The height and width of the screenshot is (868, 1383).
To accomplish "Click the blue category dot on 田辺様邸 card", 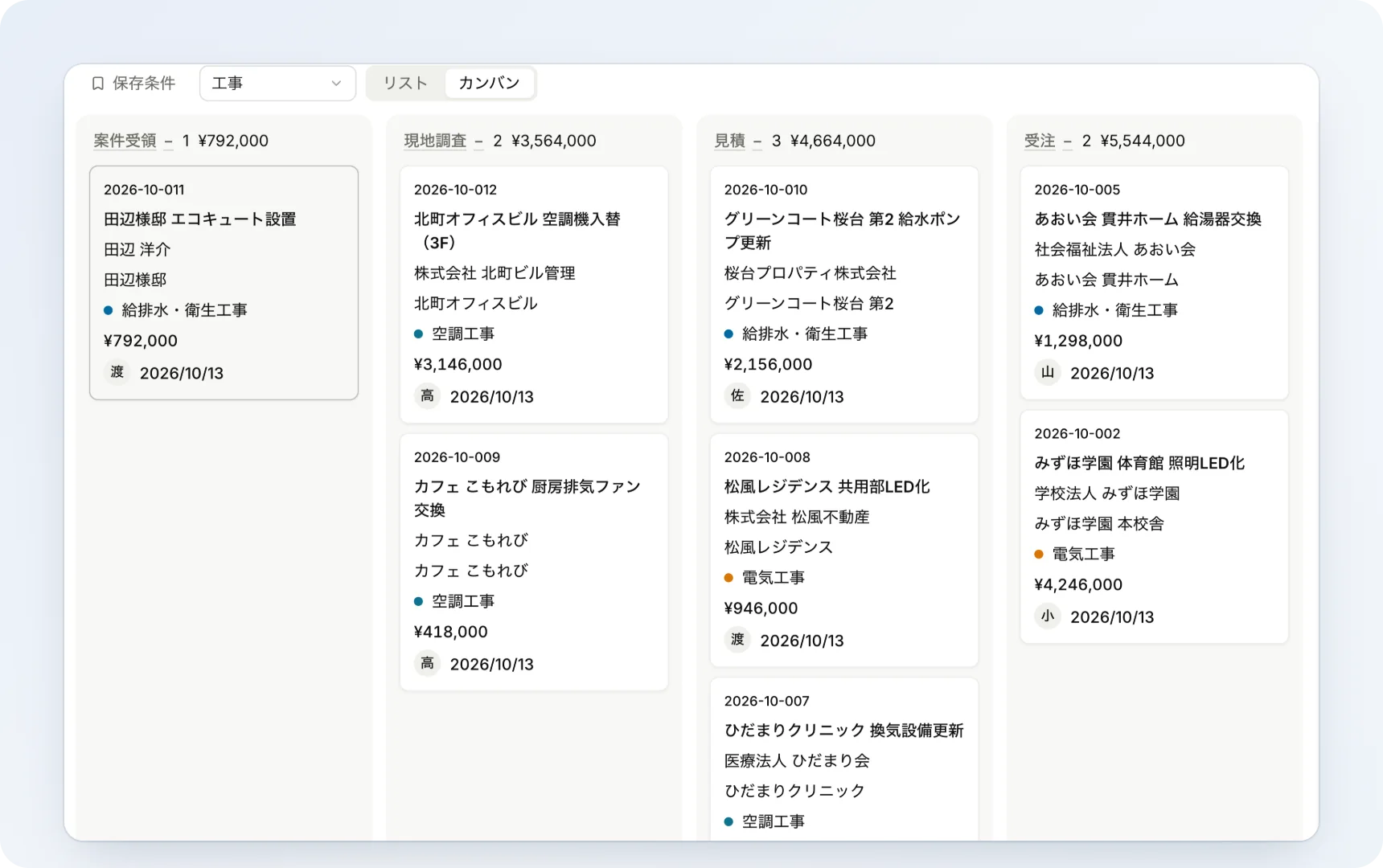I will [109, 310].
